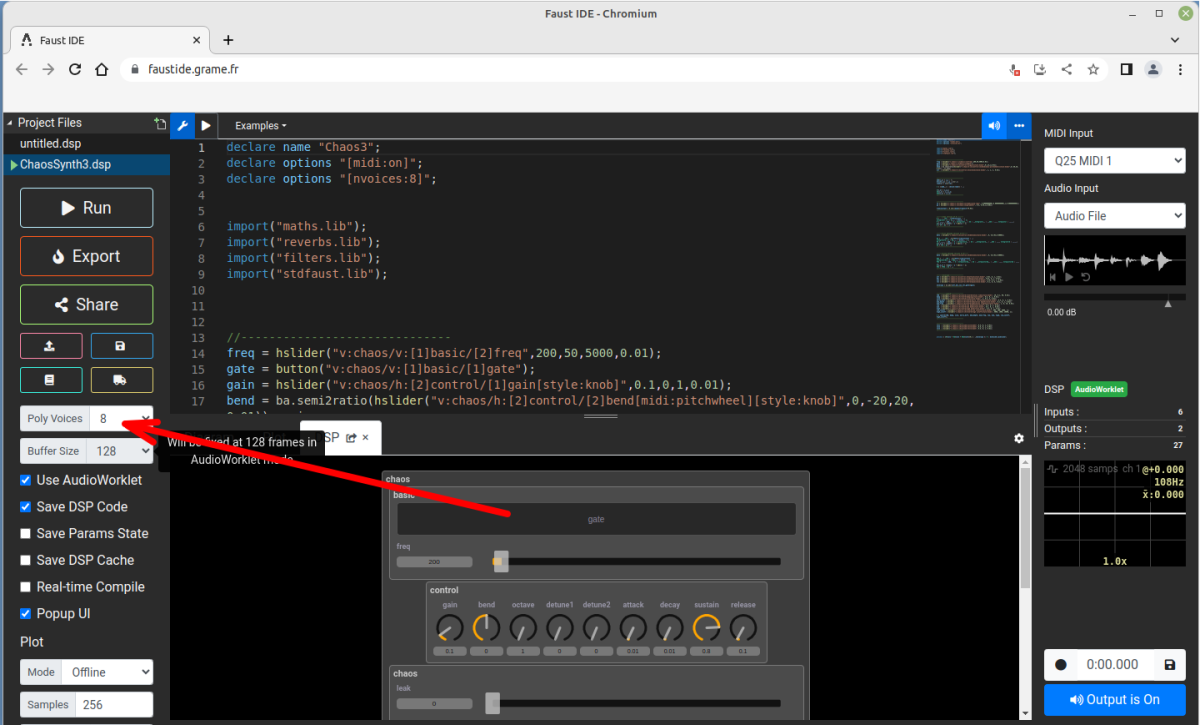Open the documentation book icon button
1200x725 pixels.
(51, 380)
